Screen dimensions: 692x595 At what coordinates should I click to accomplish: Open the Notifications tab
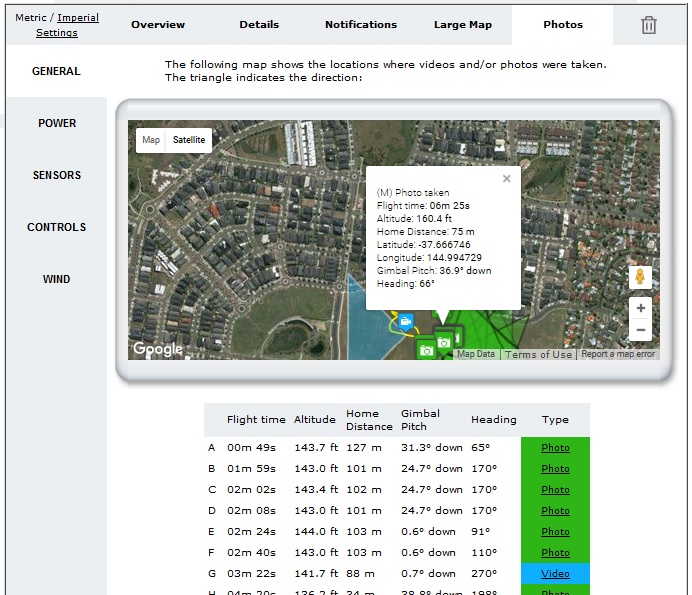coord(361,25)
